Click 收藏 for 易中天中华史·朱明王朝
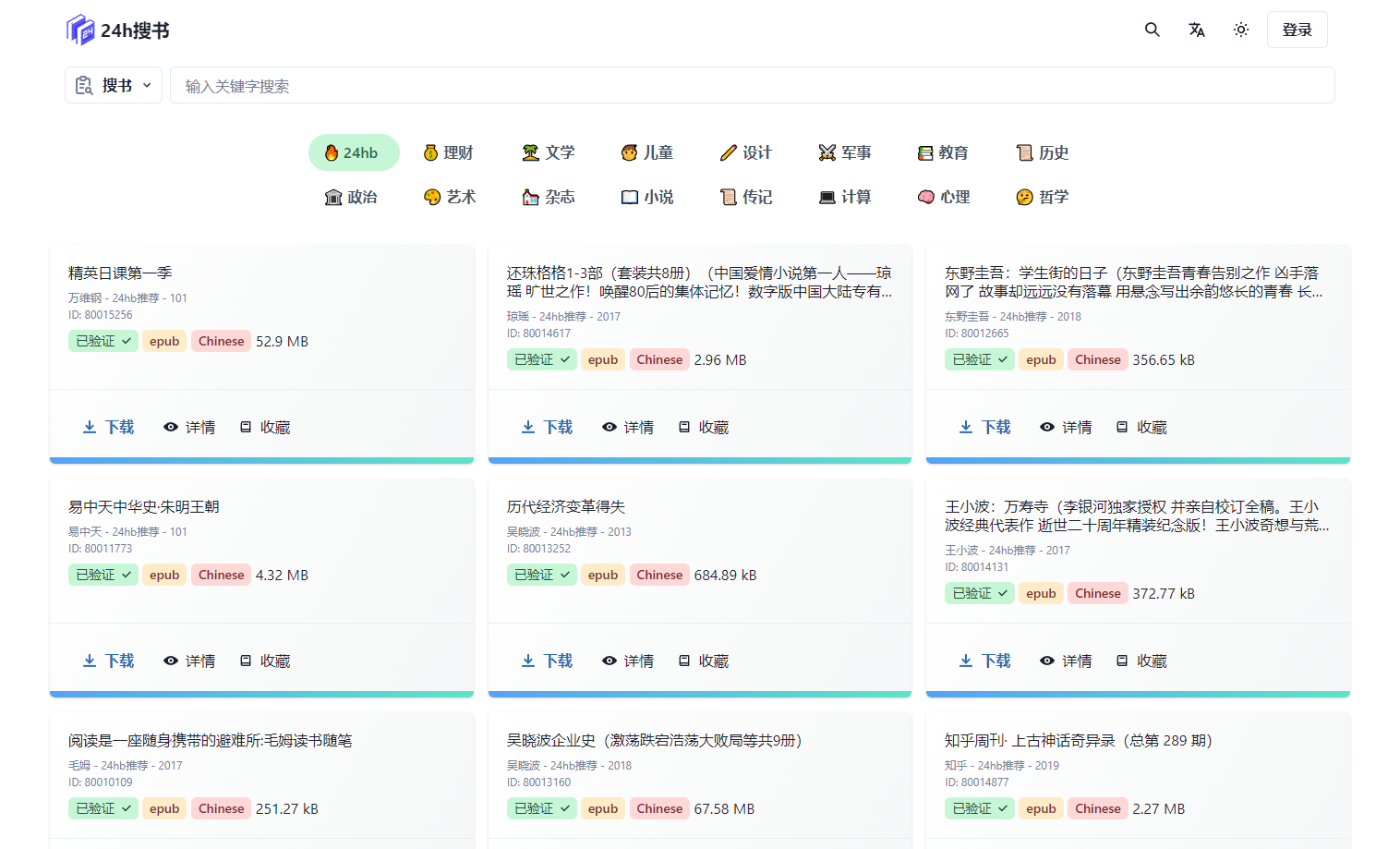Viewport: 1400px width, 849px height. 265,661
